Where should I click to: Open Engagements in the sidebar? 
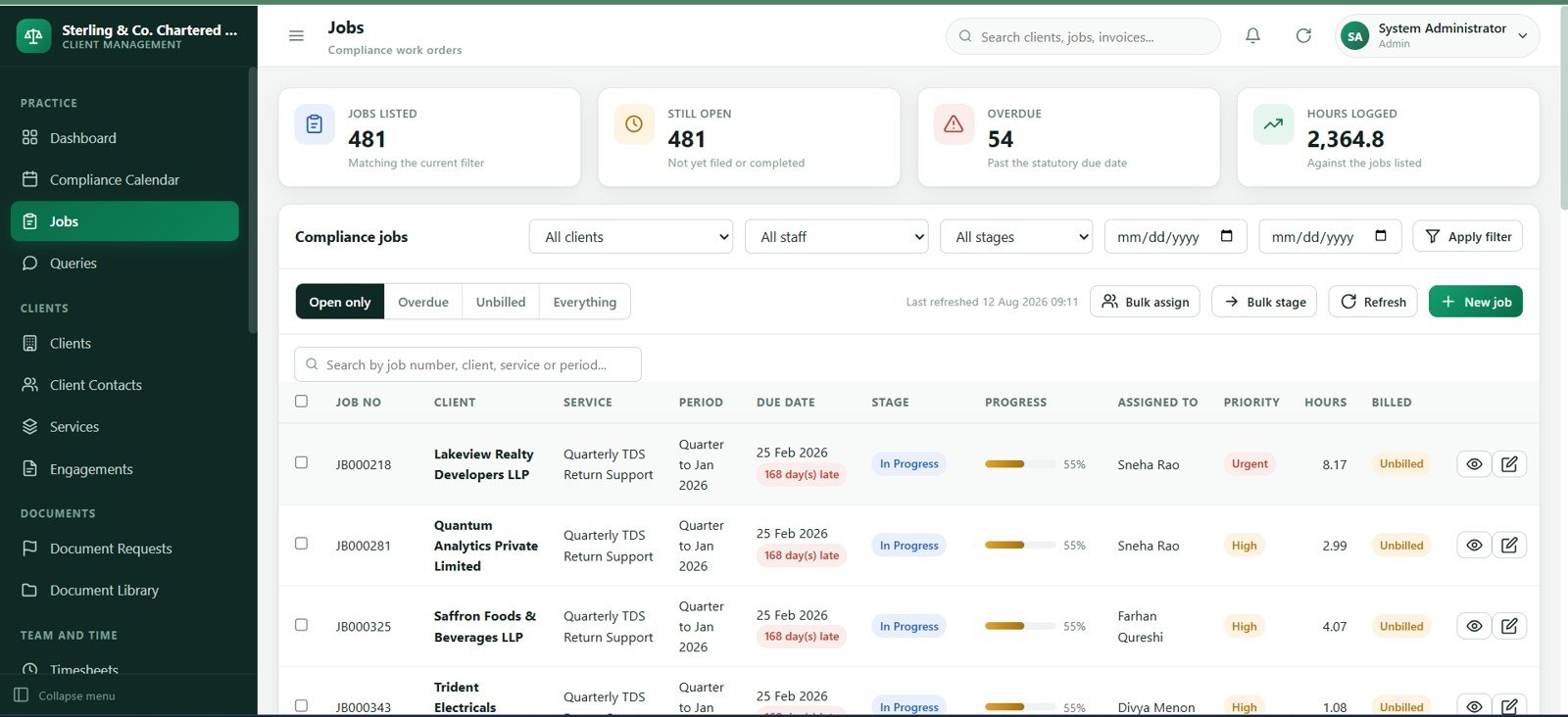click(124, 468)
